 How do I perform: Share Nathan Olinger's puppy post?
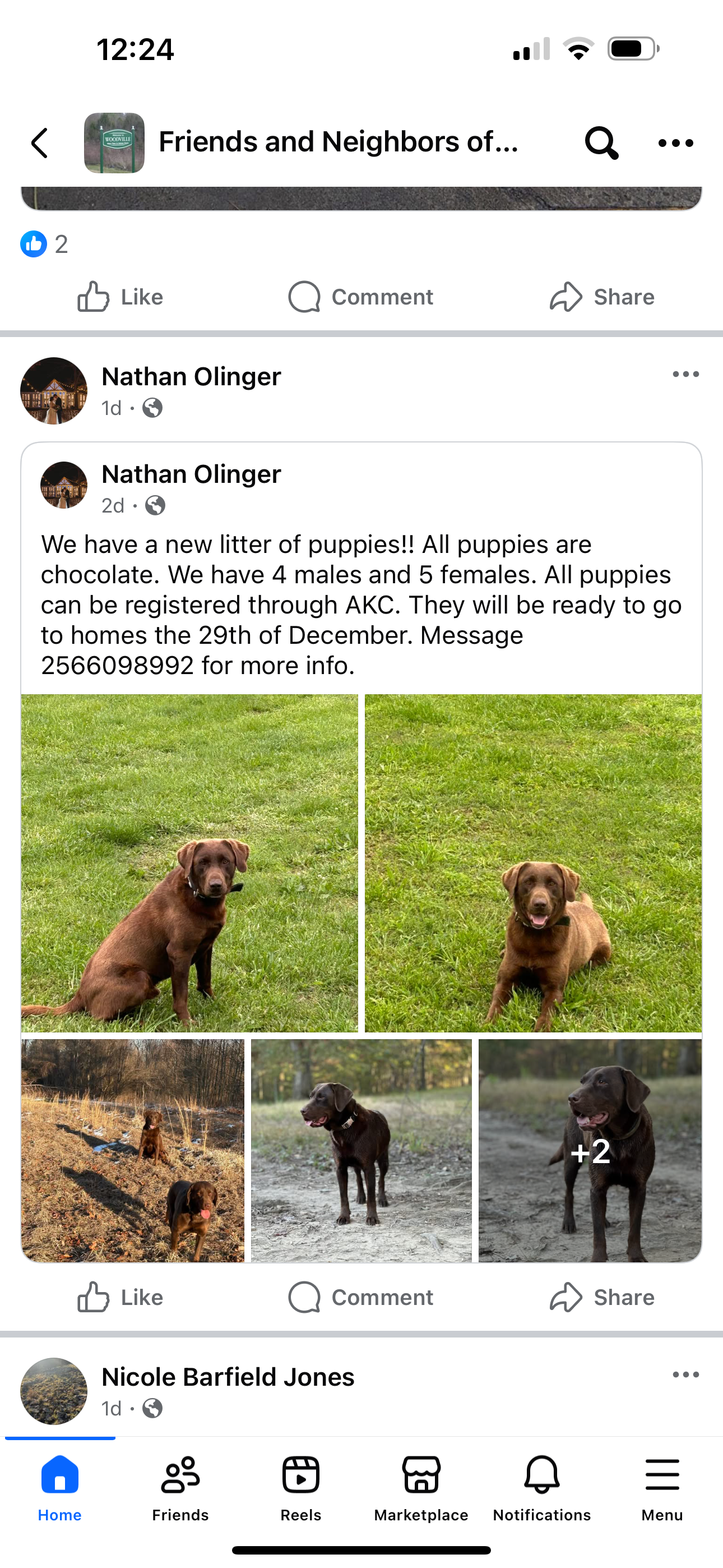[x=602, y=1297]
